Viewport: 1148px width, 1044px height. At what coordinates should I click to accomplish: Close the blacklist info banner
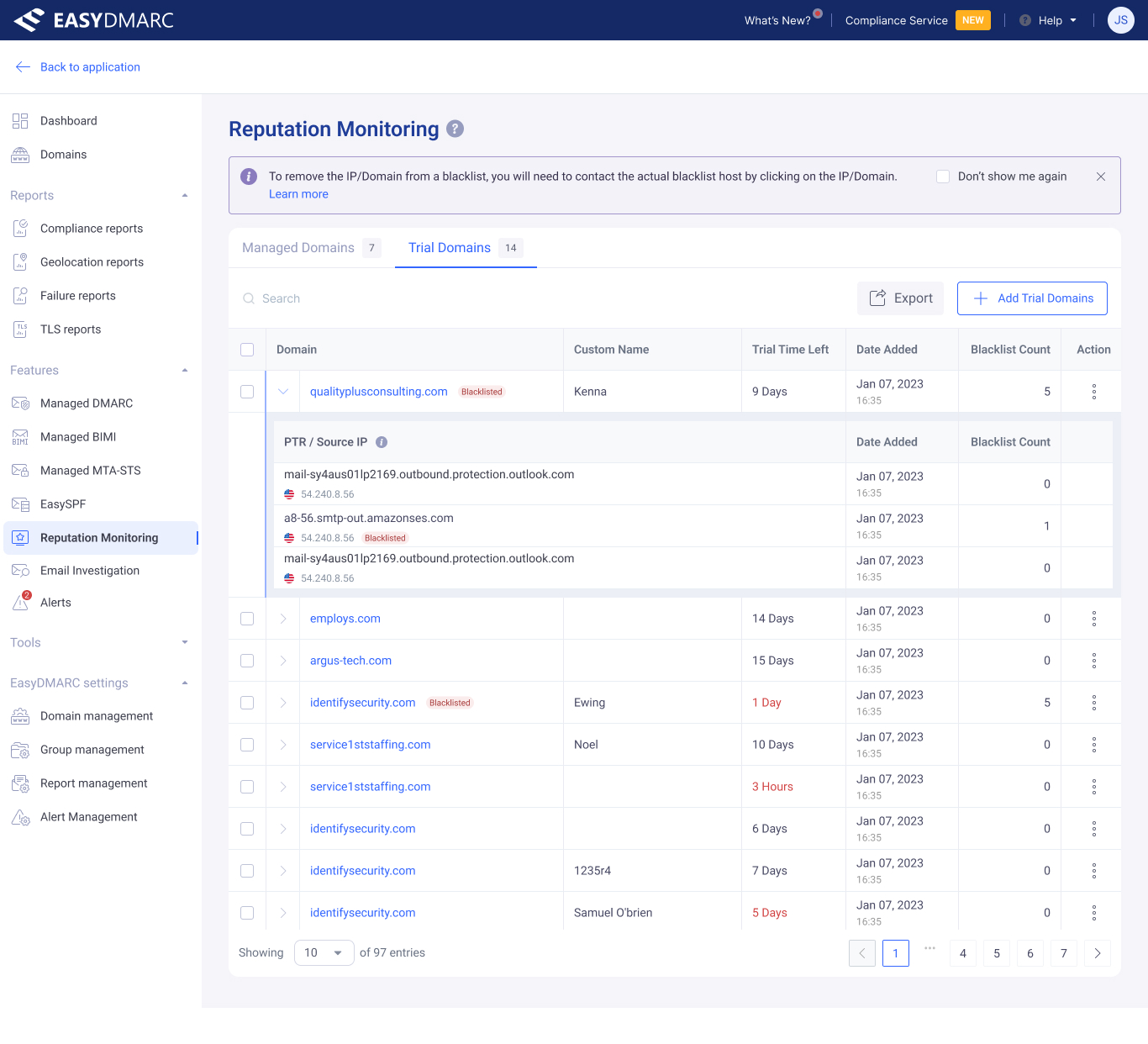1101,177
